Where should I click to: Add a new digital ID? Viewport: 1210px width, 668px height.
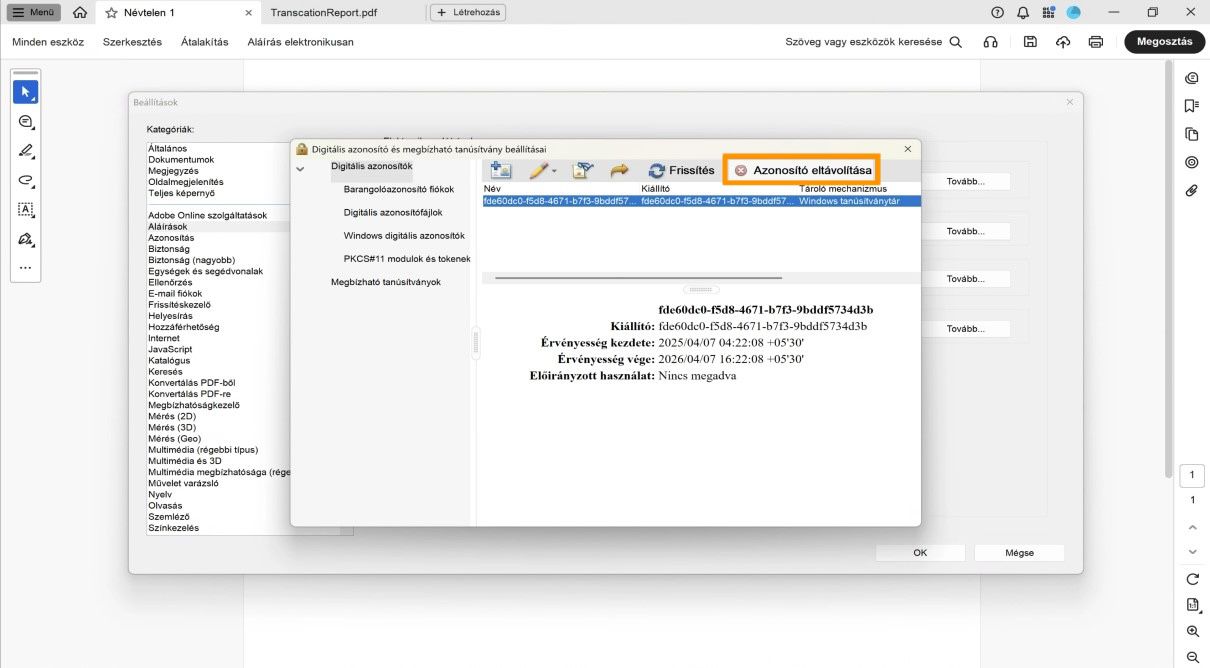pyautogui.click(x=501, y=169)
